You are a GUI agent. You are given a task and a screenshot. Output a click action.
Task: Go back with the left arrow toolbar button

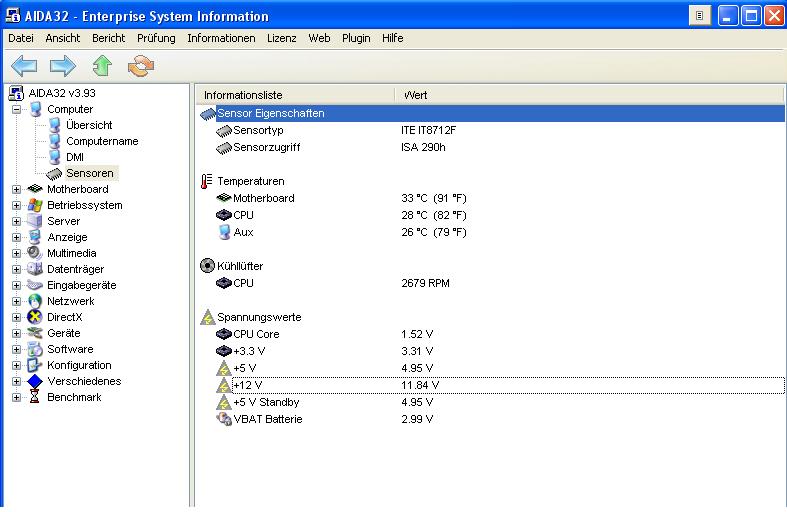tap(24, 66)
